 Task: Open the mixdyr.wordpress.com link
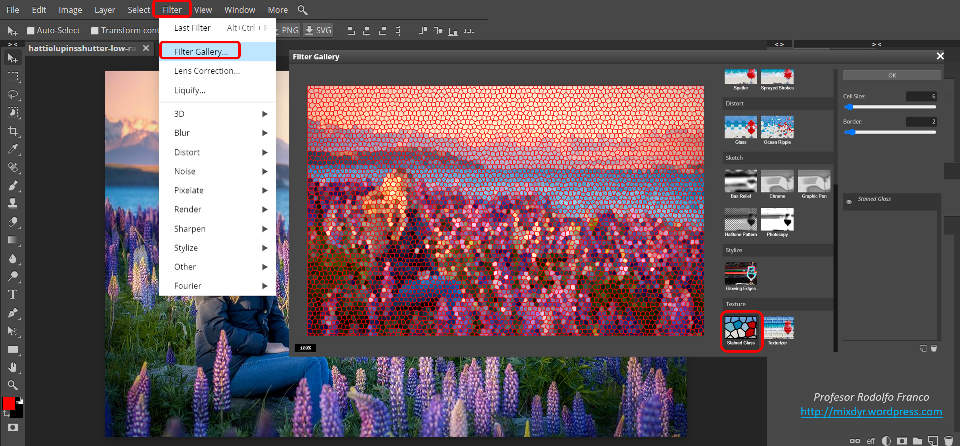pos(871,412)
